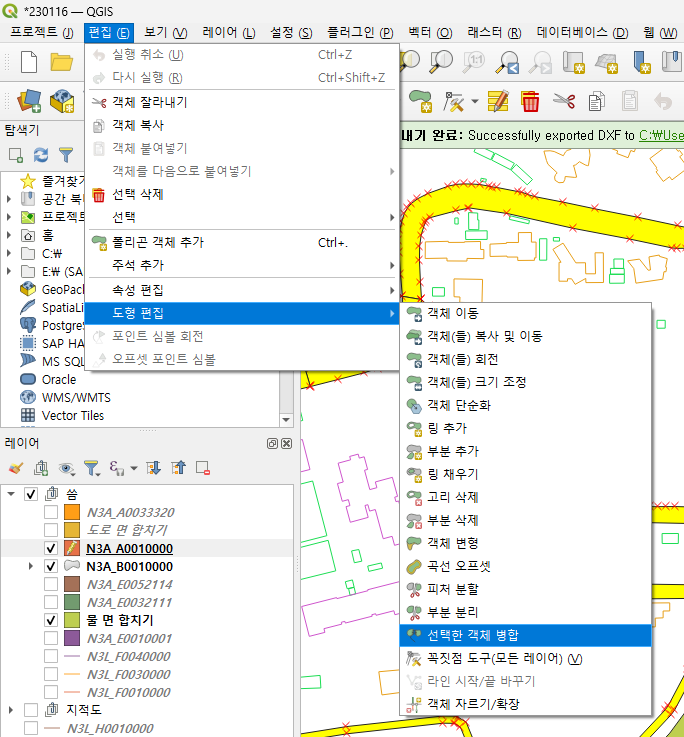Click the green N3A_E0032111 color swatch

click(72, 602)
